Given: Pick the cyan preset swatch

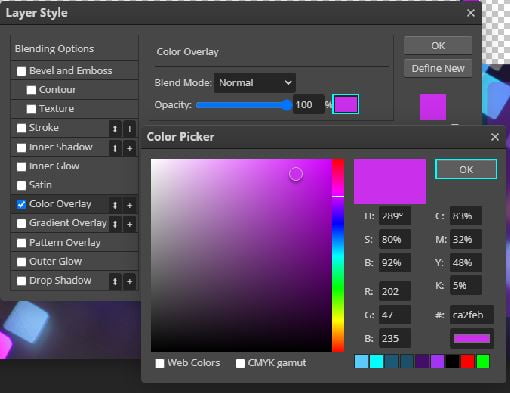Looking at the screenshot, I should [x=376, y=362].
